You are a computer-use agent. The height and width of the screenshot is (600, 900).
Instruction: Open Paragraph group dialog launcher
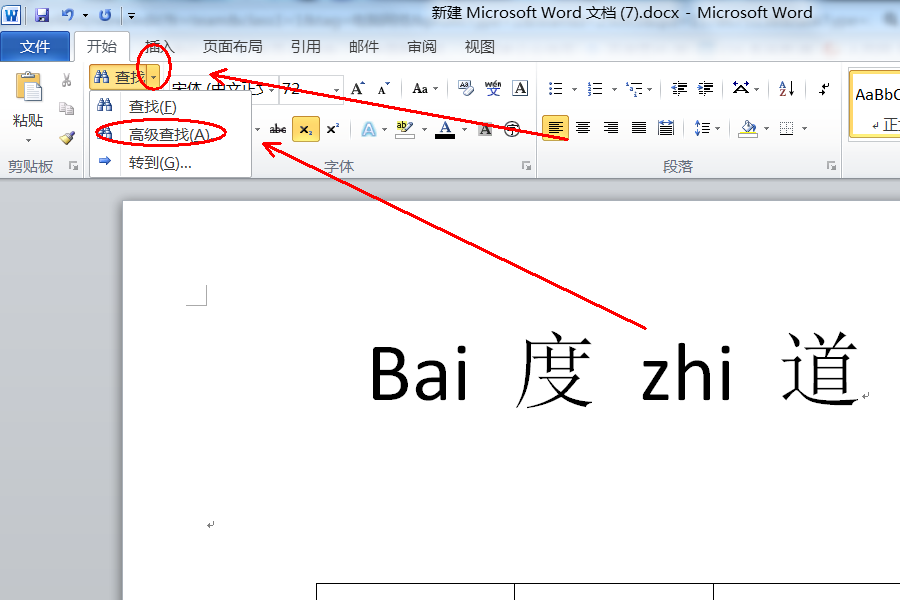(831, 166)
